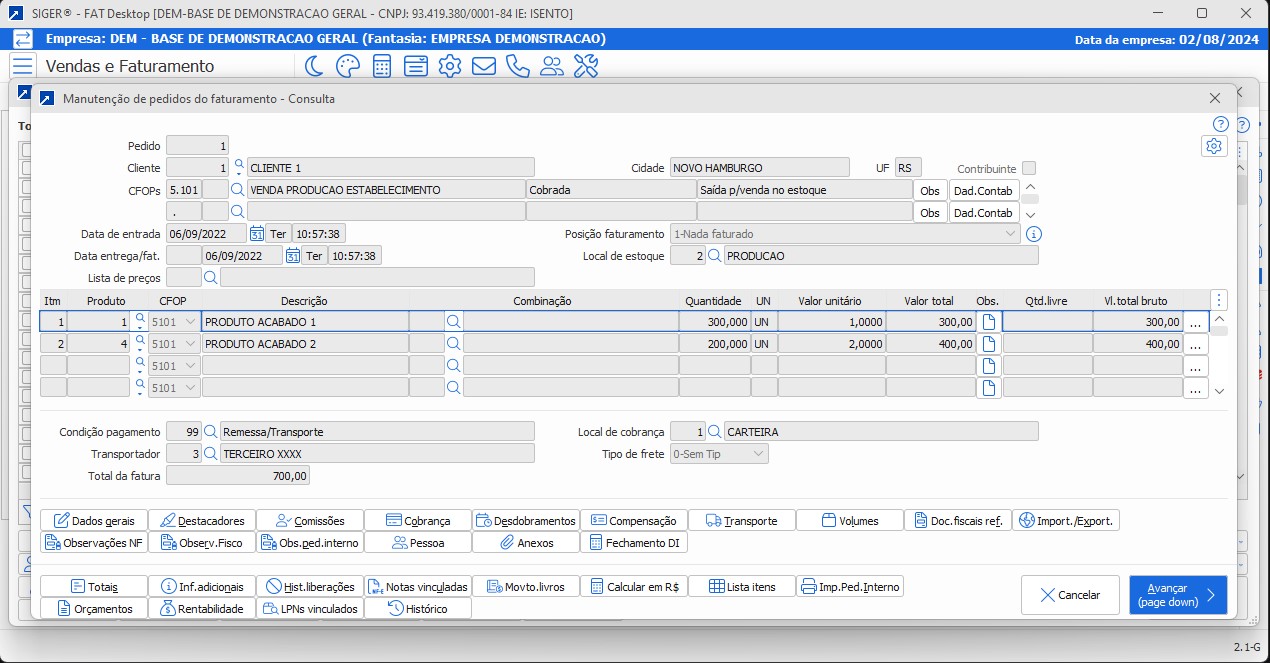1270x663 pixels.
Task: Click the Observation document icon for item 1
Action: pyautogui.click(x=988, y=321)
